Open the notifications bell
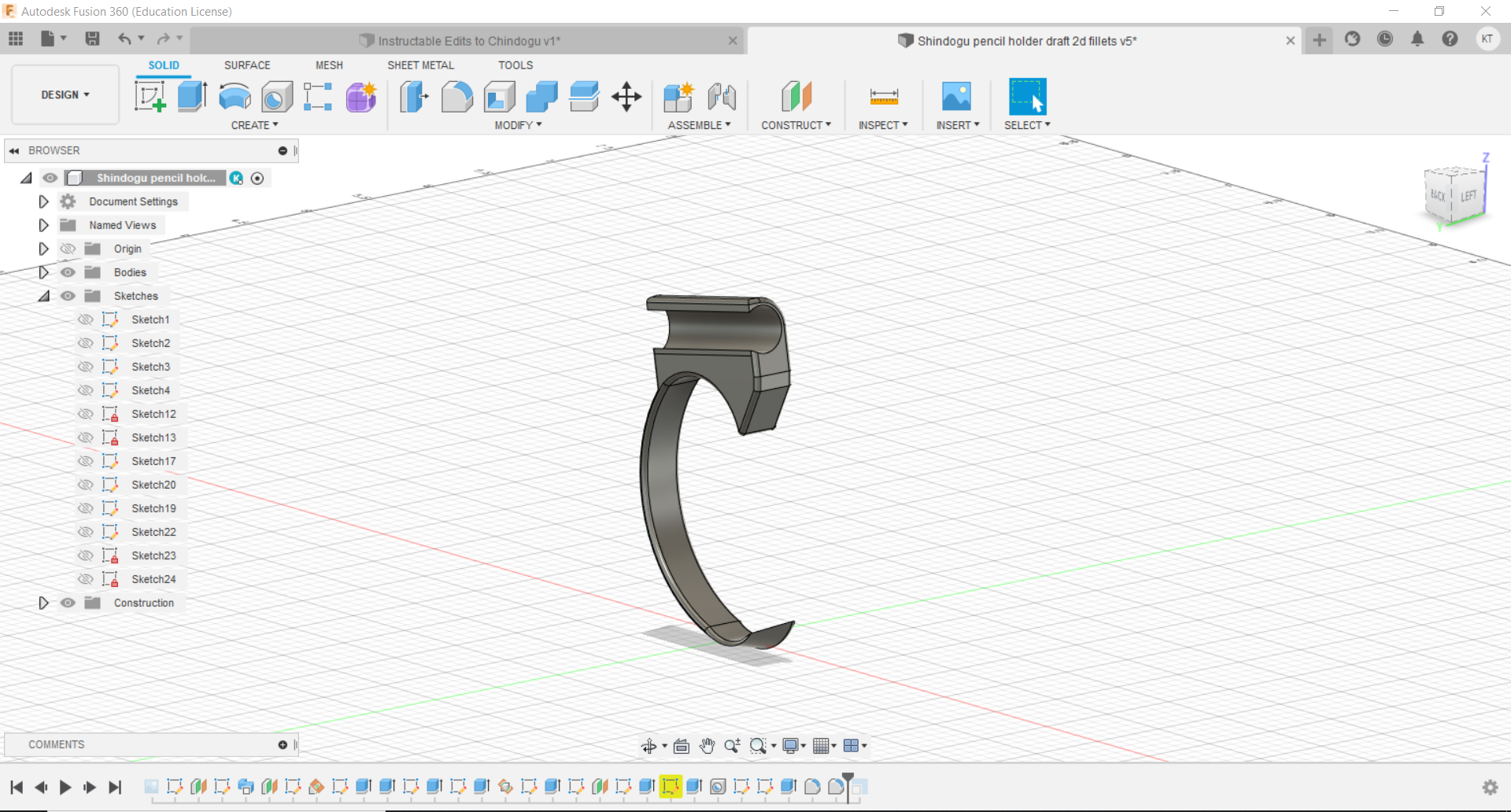This screenshot has width=1511, height=812. point(1417,39)
